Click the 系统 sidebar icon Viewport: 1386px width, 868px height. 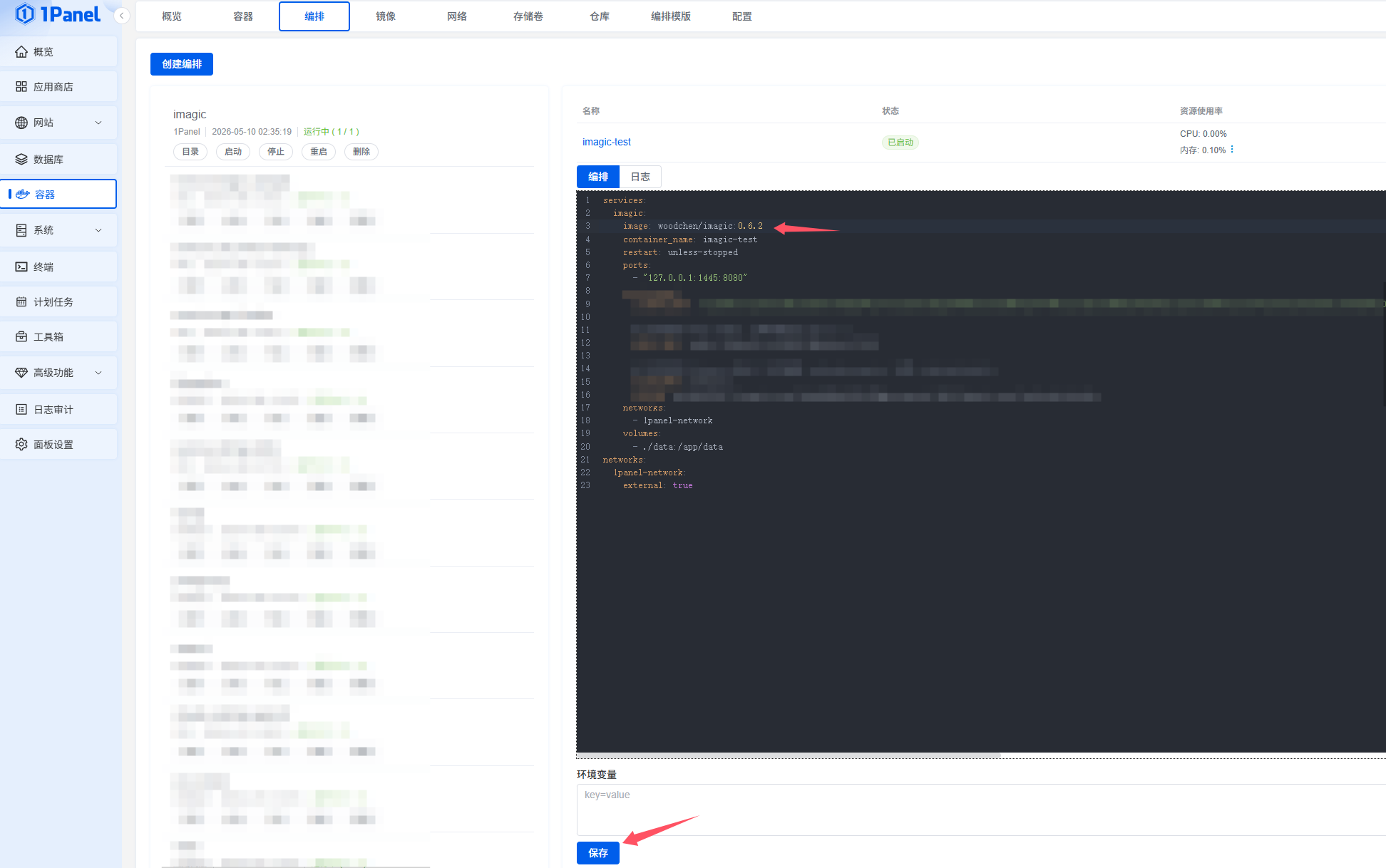(21, 230)
